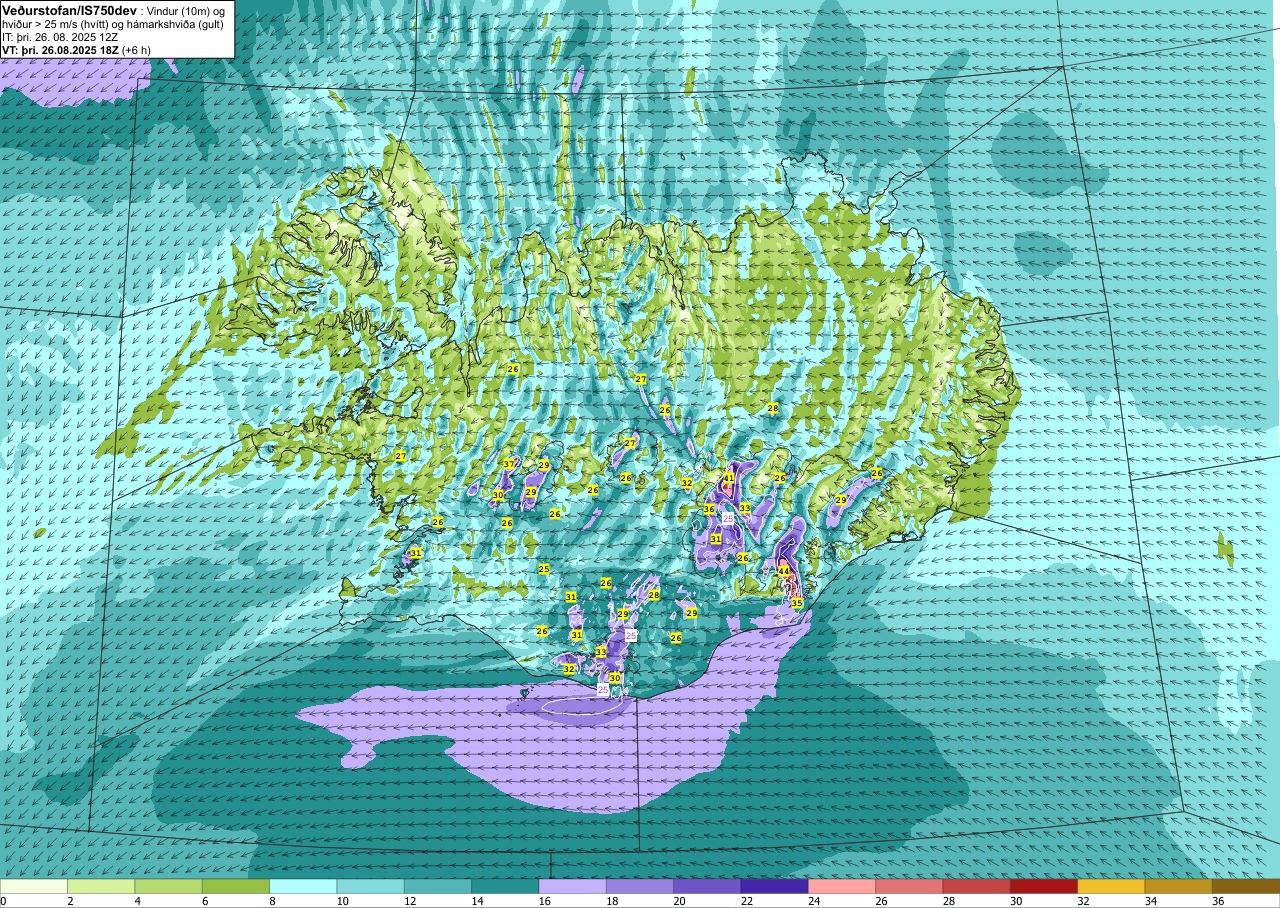Pick the legend swatch between 20 and 22

click(x=707, y=886)
